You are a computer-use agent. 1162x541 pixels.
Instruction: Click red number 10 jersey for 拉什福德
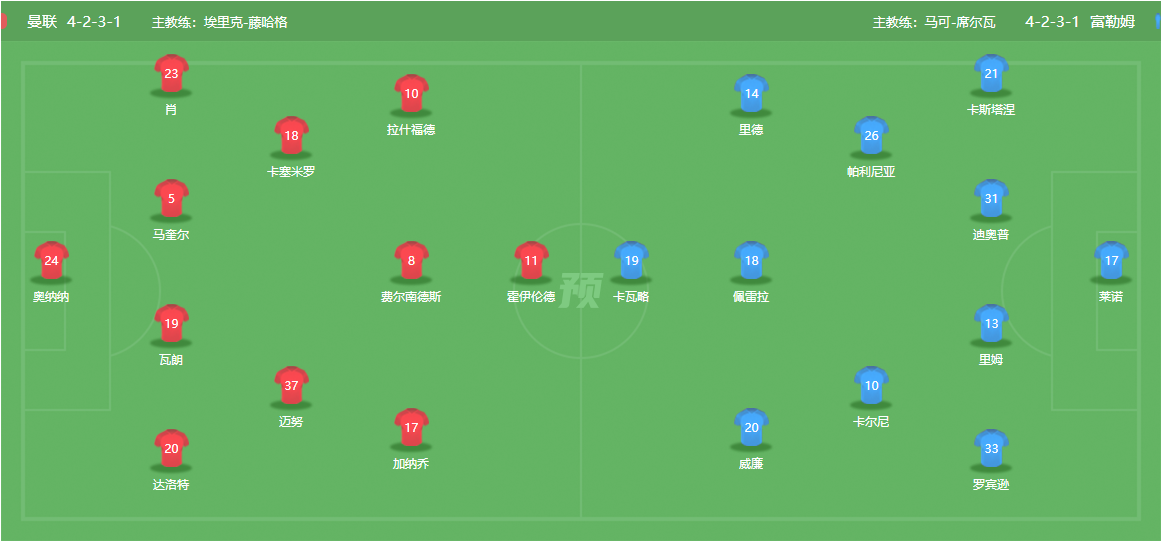click(411, 94)
